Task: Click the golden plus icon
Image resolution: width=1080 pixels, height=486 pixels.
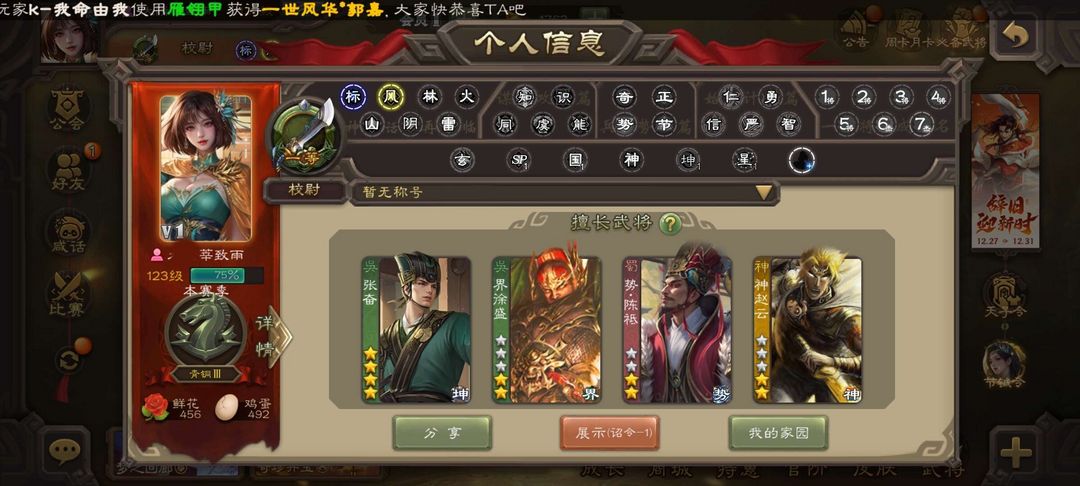Action: pyautogui.click(x=1015, y=453)
